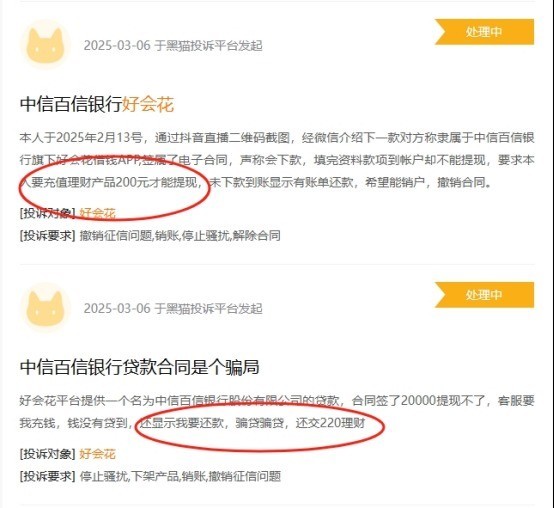Click circled text 要充值理财产品200元才能提现
The height and width of the screenshot is (508, 554).
[114, 182]
